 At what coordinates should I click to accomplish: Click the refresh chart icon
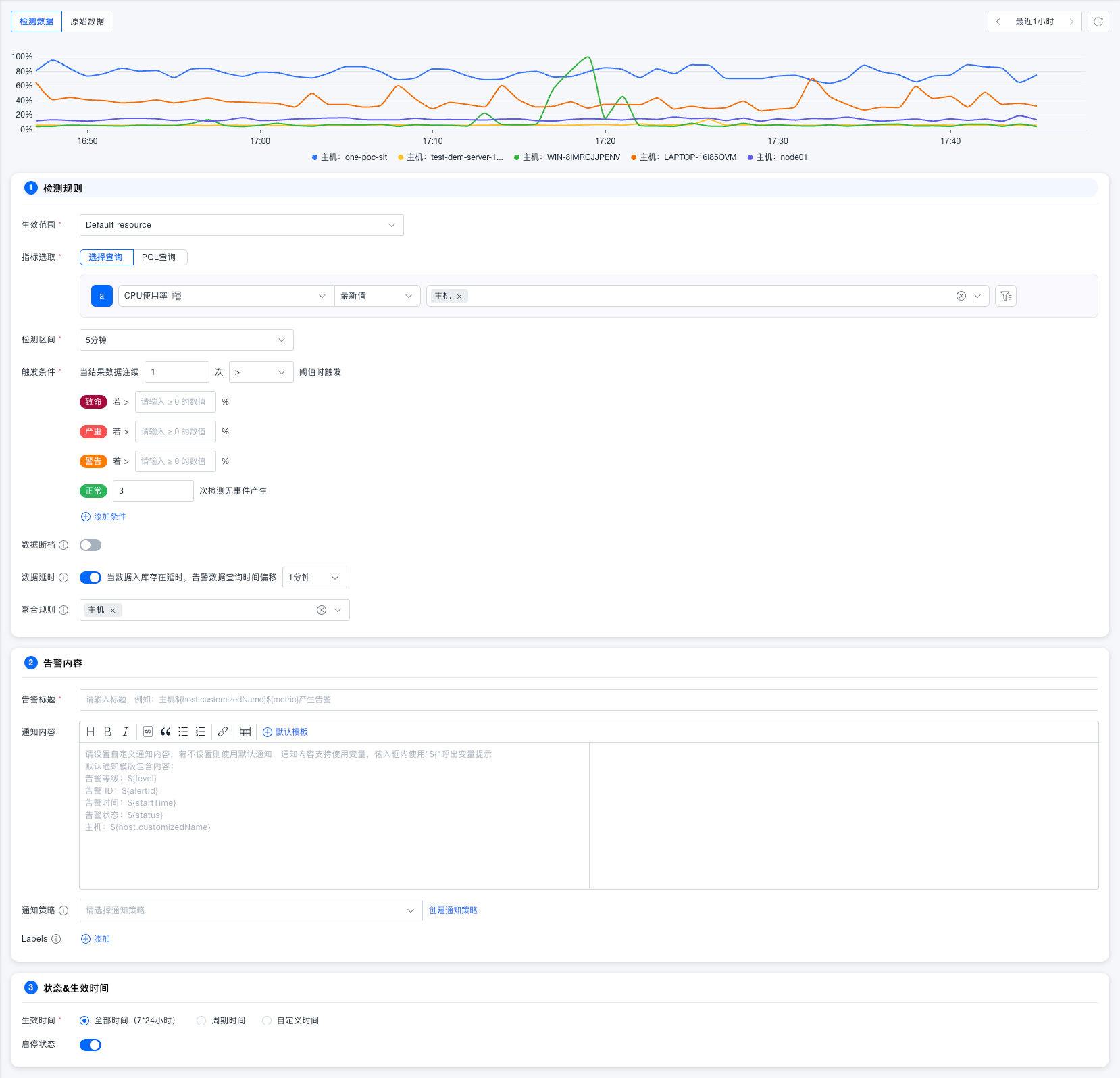[1098, 22]
